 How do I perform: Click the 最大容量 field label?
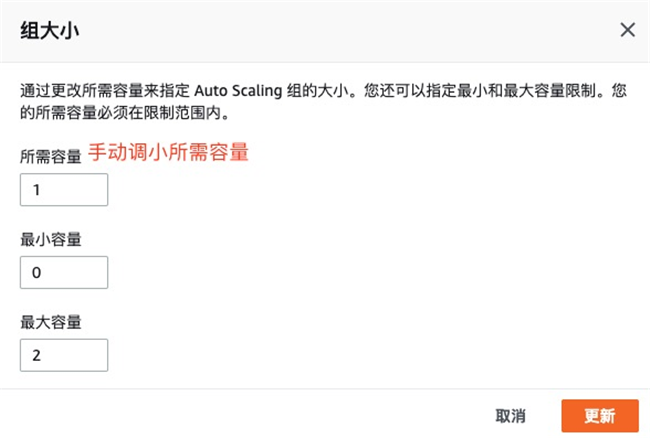(51, 322)
